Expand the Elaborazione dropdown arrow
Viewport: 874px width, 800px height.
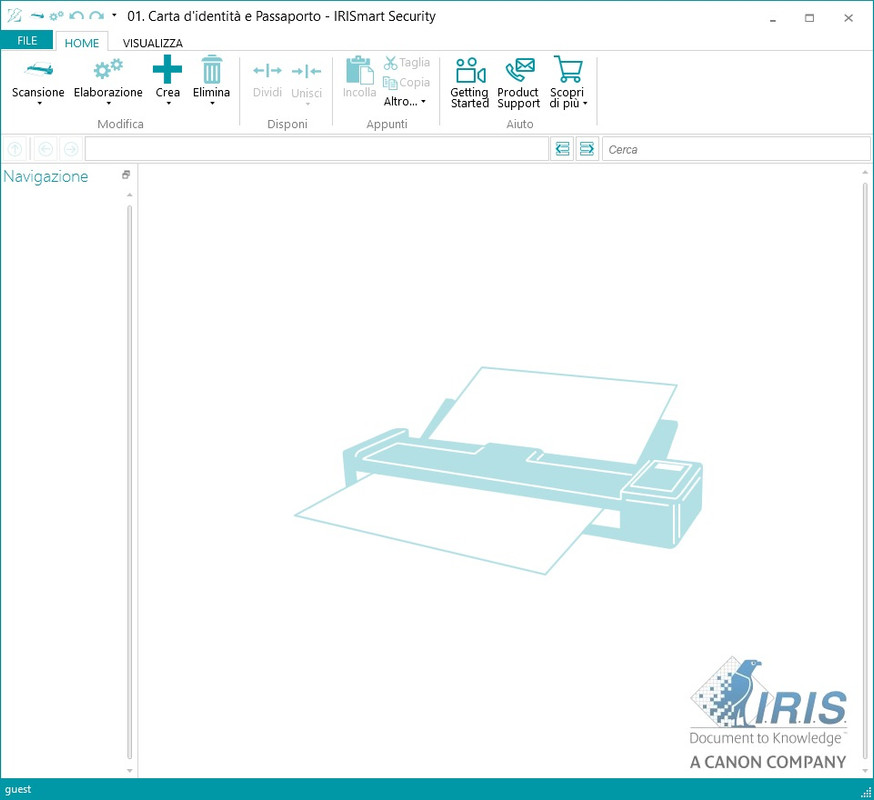point(108,103)
